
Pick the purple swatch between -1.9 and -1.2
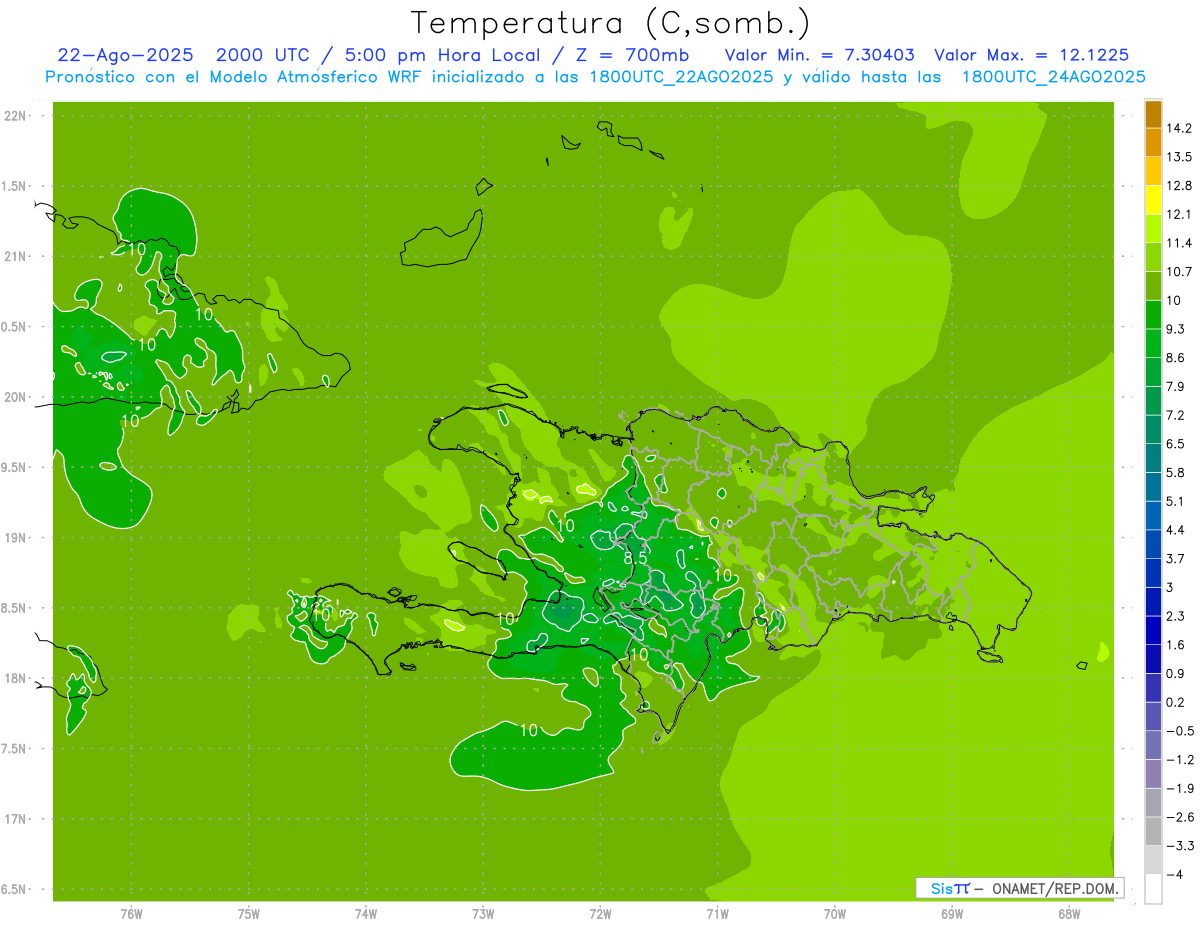[1153, 774]
